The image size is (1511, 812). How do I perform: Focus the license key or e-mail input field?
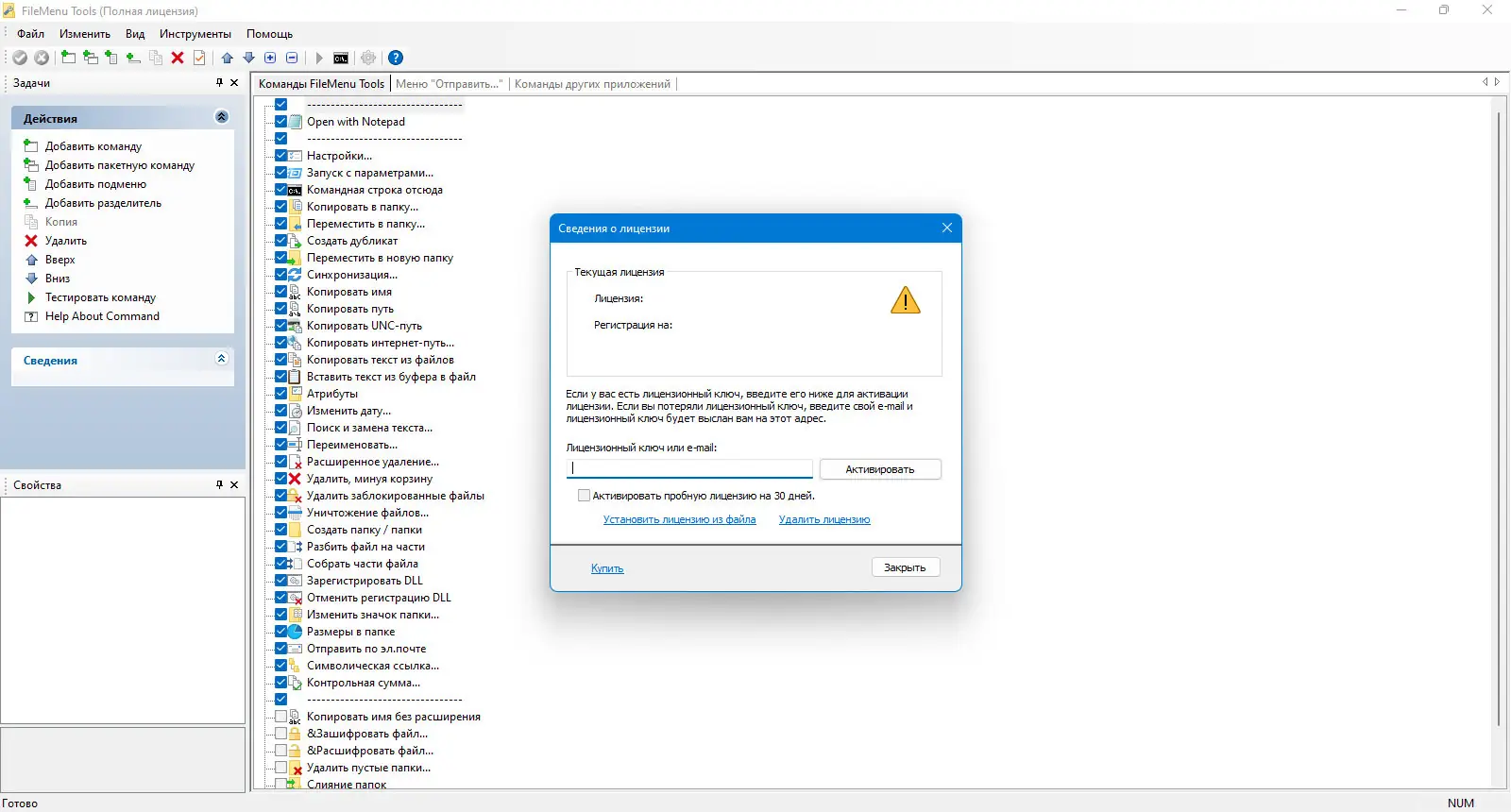[x=689, y=468]
